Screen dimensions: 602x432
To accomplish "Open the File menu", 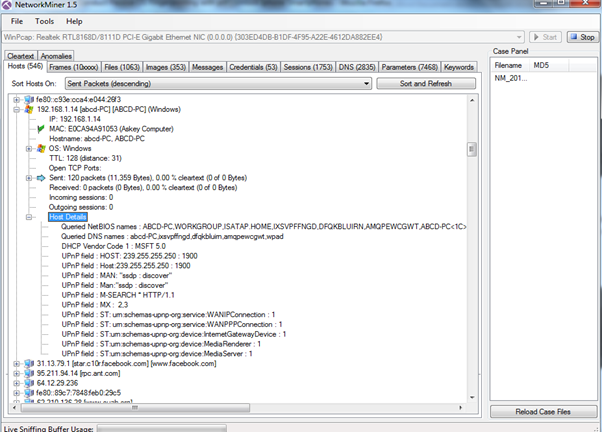I will (x=17, y=22).
